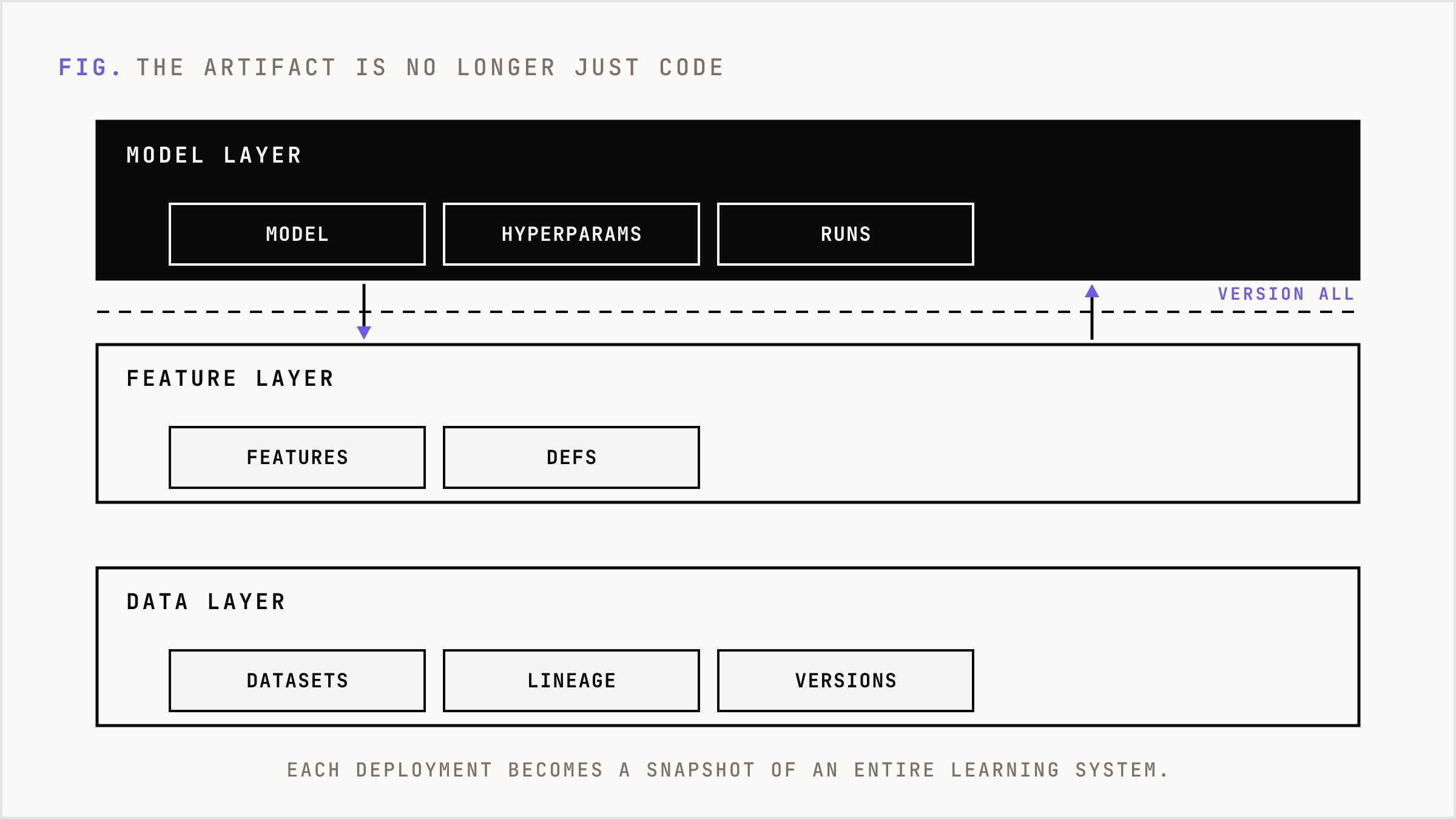1456x819 pixels.
Task: Click the RUNS box
Action: tap(846, 234)
